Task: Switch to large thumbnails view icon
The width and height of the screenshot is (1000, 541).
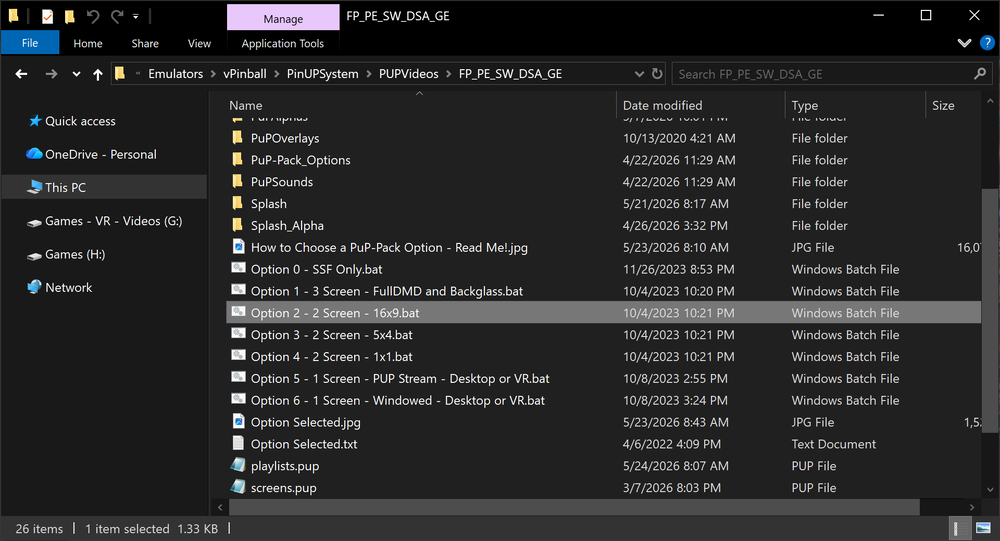Action: pos(983,528)
